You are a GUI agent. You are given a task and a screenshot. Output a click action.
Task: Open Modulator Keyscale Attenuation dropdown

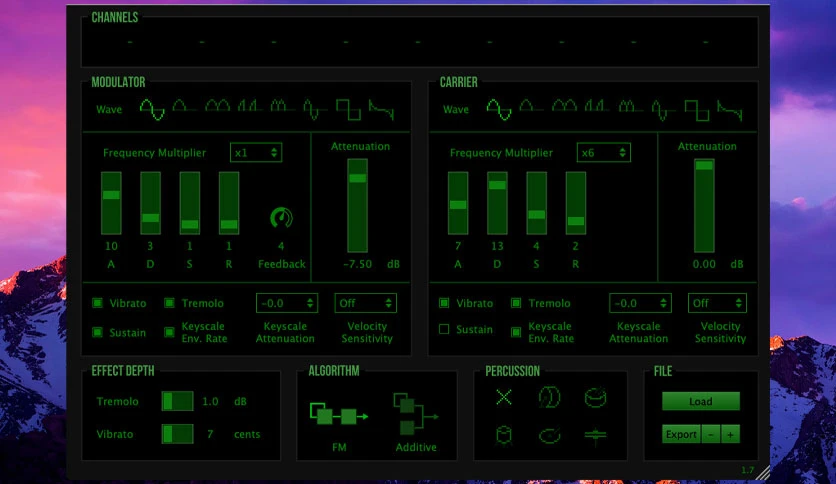pos(287,303)
